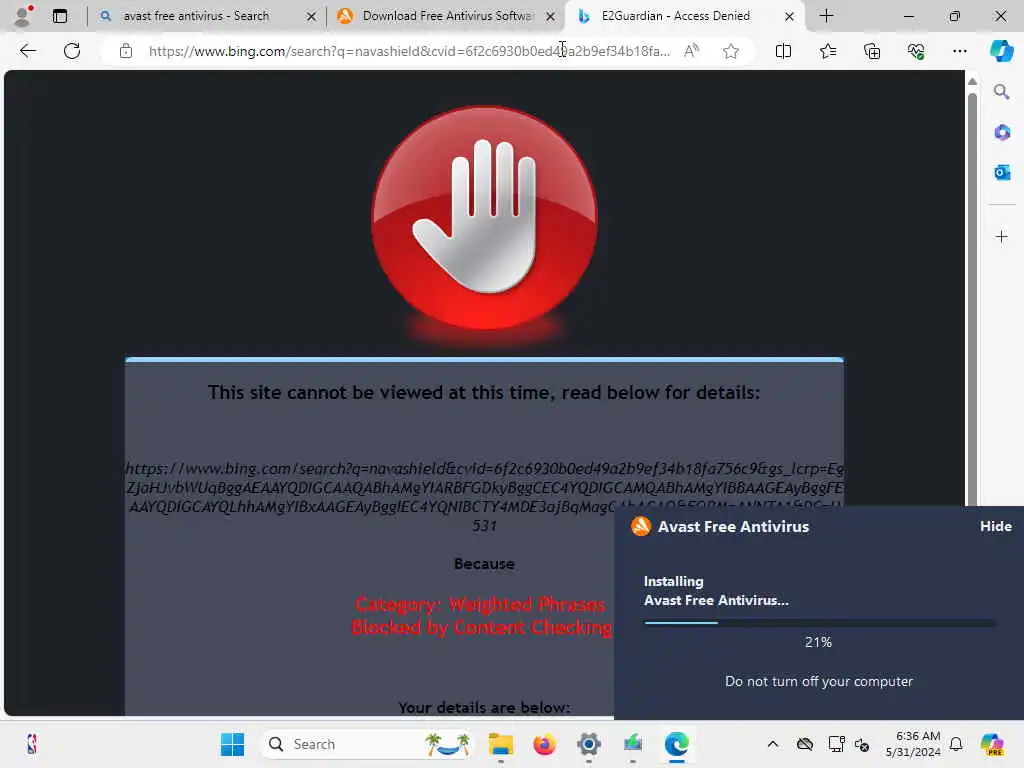Click the page vertical scrollbar thumb

972,298
